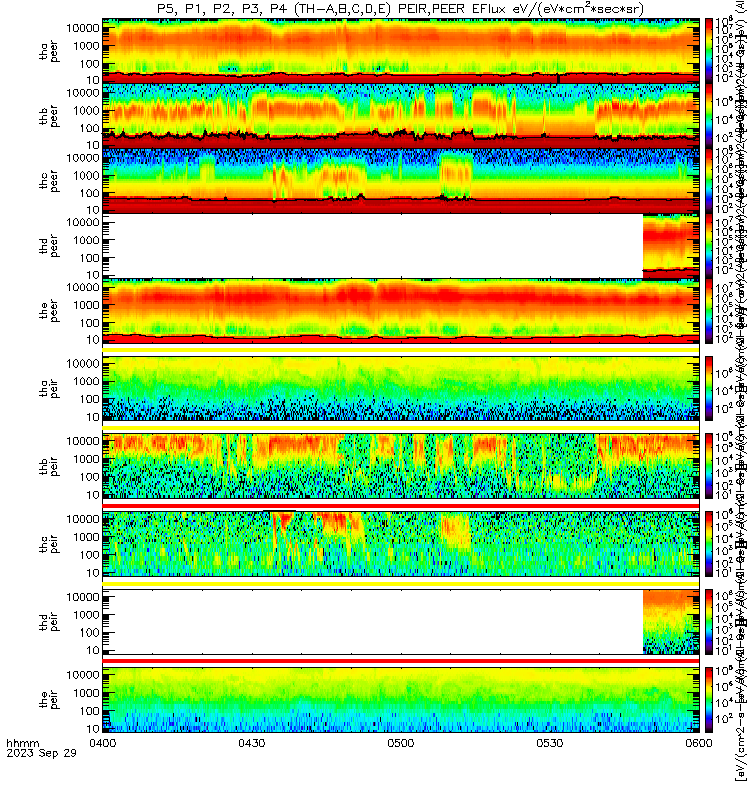Click inside the tha peir ion spectrogram

point(401,388)
